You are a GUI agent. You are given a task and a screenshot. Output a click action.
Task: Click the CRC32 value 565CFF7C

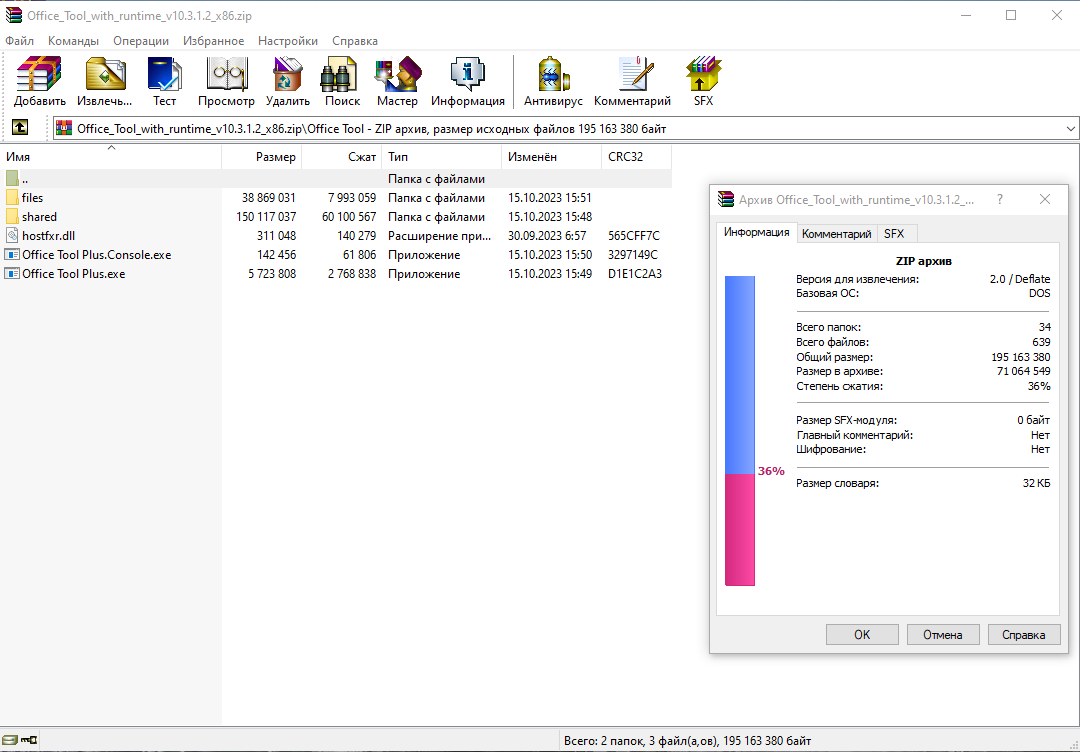[634, 236]
